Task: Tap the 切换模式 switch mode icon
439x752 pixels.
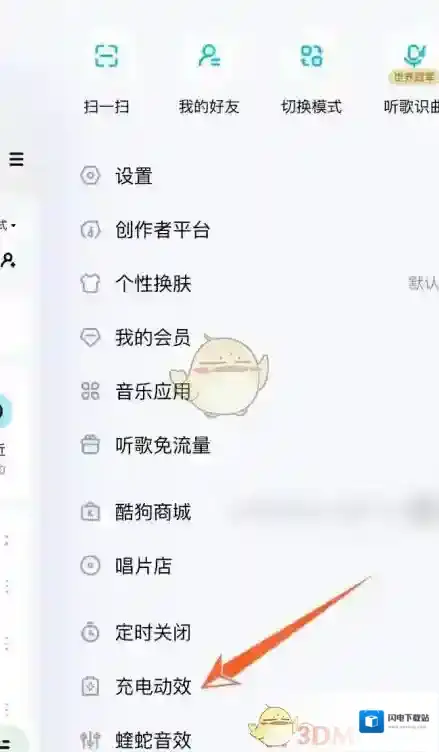Action: point(311,55)
